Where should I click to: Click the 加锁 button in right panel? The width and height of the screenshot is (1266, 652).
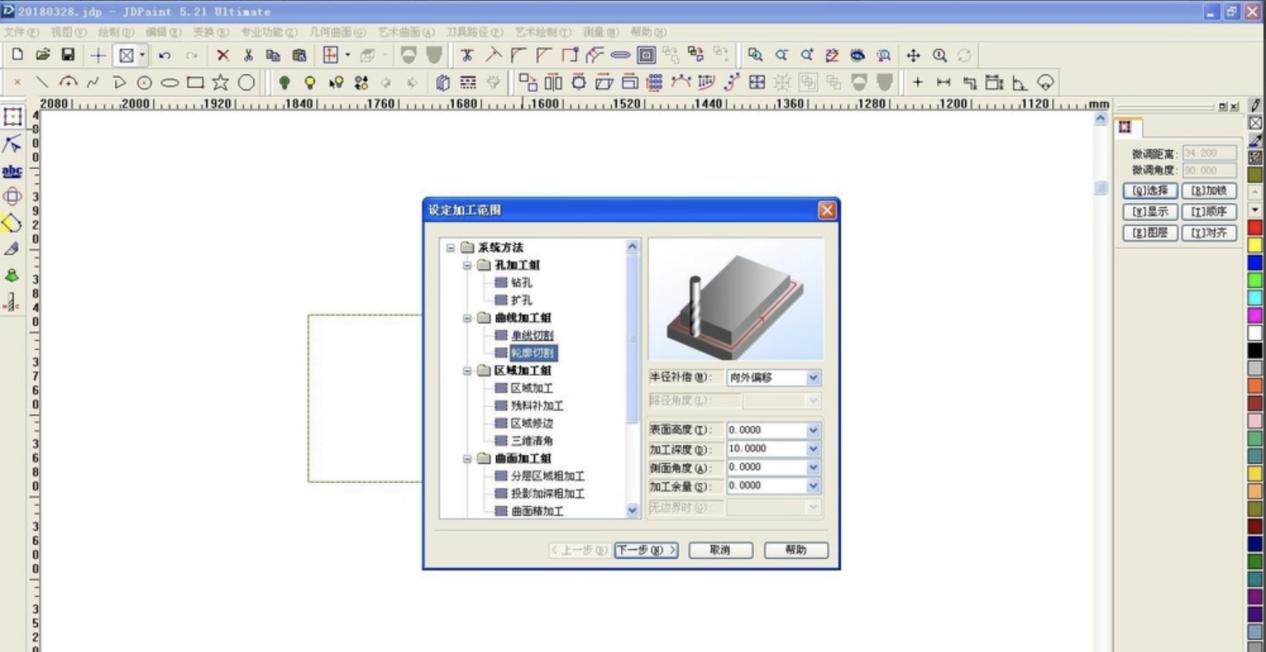pyautogui.click(x=1209, y=191)
